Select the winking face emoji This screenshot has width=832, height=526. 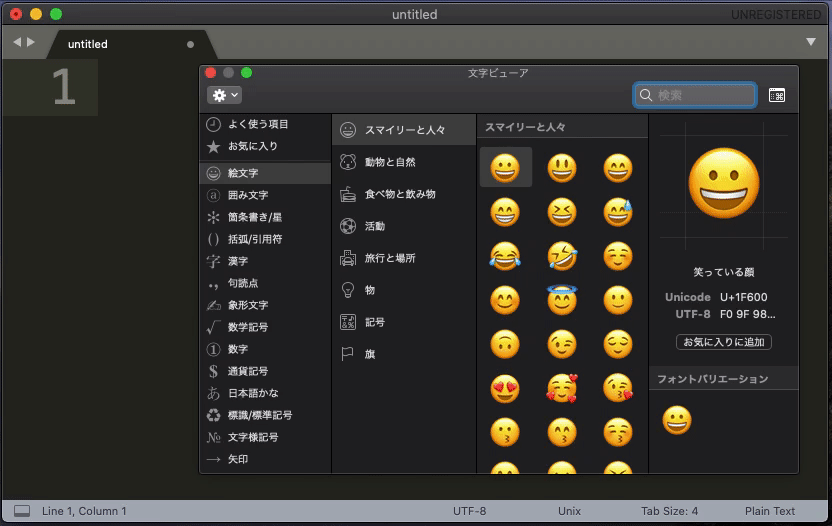562,344
